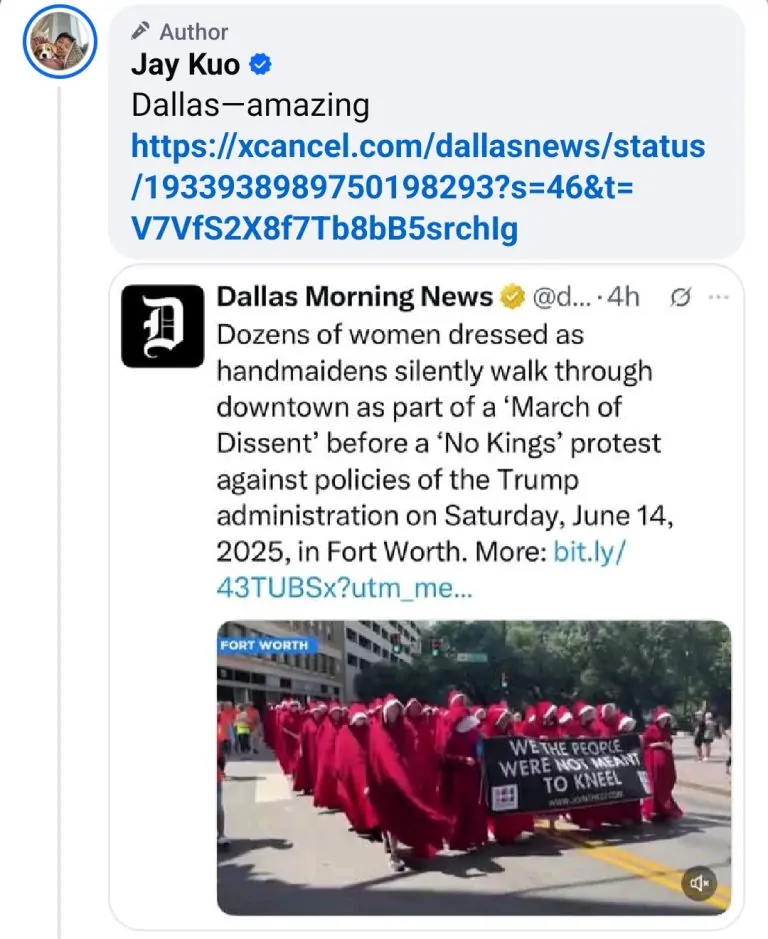Unmute the video with the speaker icon

pyautogui.click(x=699, y=882)
